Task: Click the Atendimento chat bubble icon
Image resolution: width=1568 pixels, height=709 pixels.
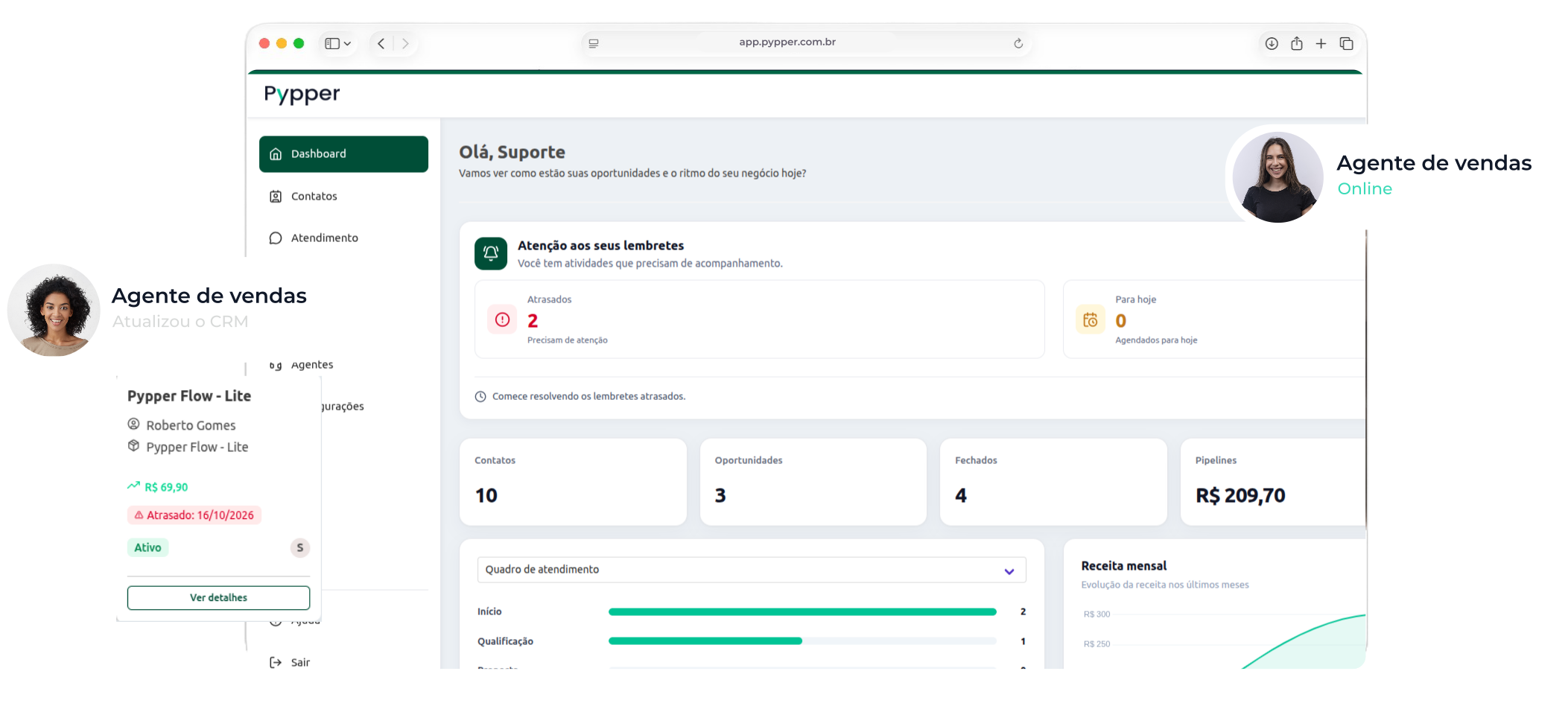Action: tap(276, 238)
